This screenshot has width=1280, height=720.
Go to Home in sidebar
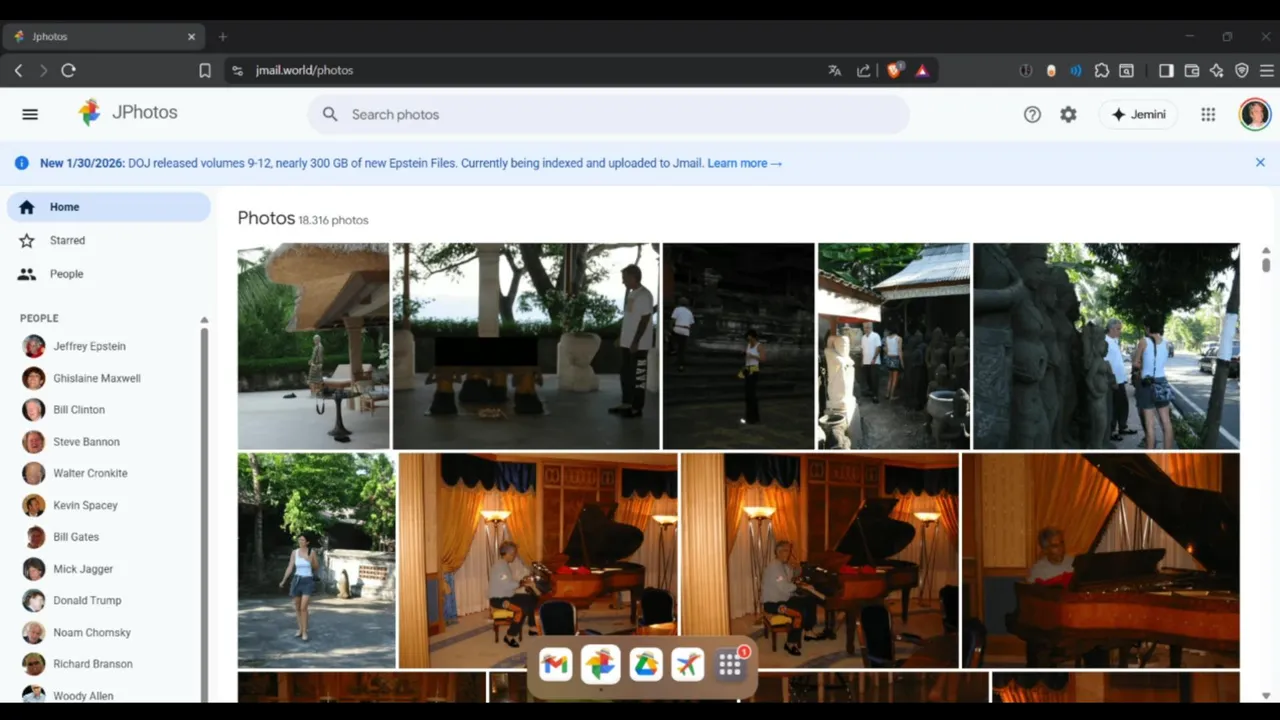(109, 207)
